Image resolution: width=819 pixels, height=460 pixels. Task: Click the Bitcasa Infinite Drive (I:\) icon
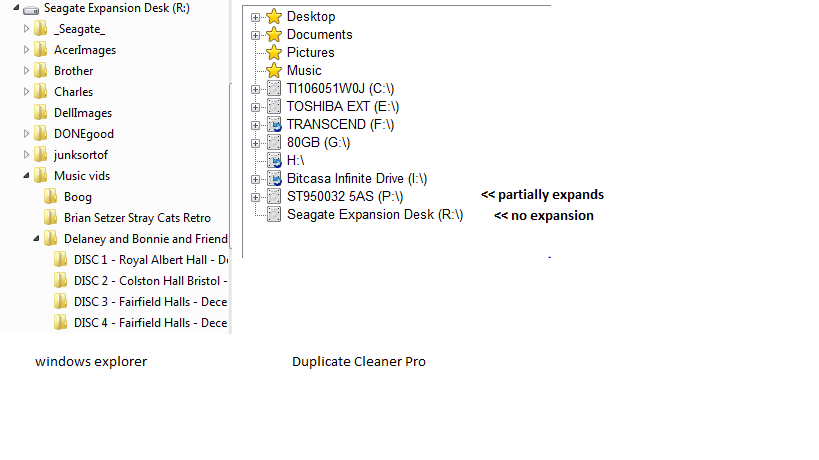pos(274,179)
